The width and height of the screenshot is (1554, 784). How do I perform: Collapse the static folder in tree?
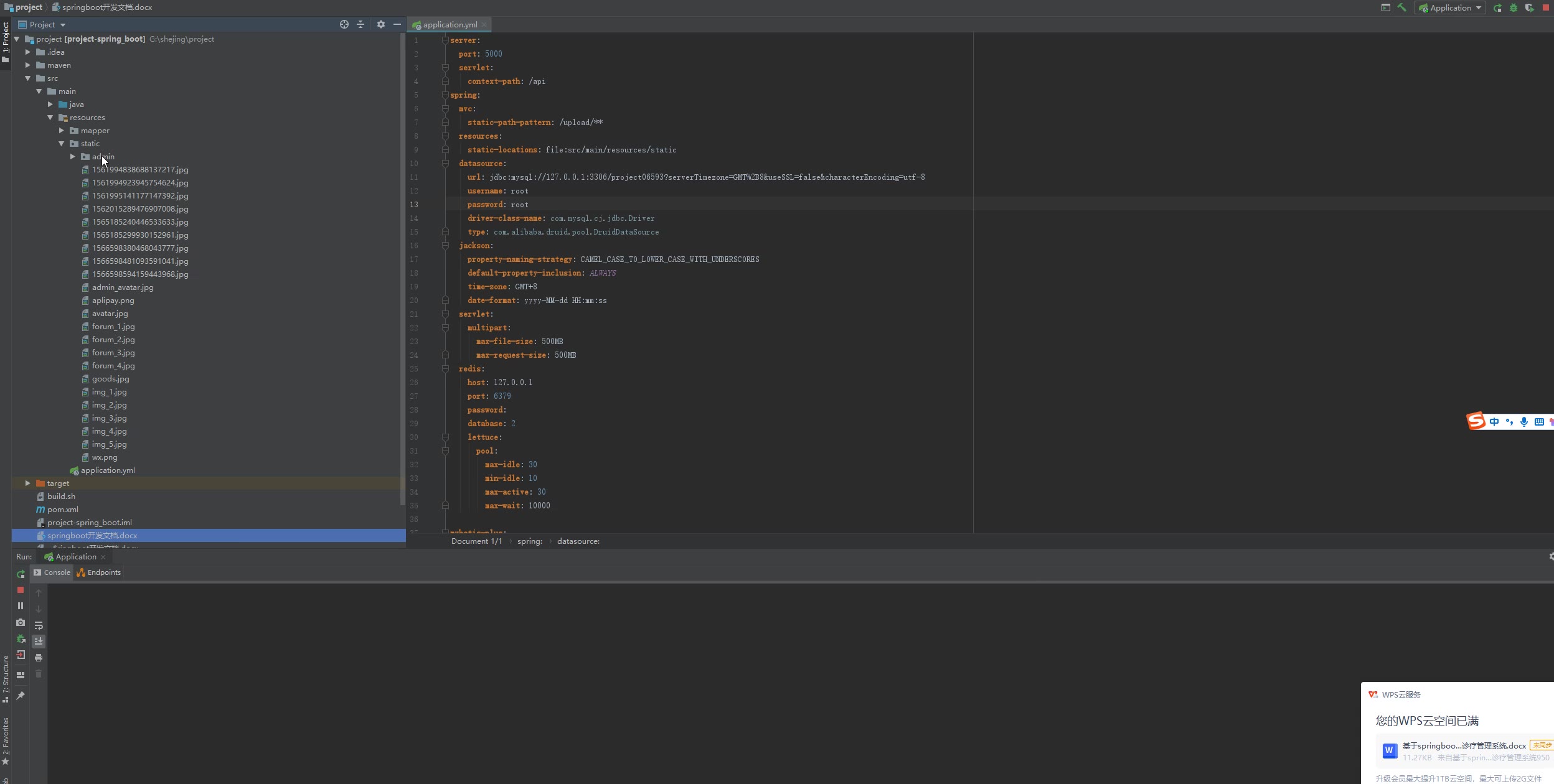pos(61,144)
